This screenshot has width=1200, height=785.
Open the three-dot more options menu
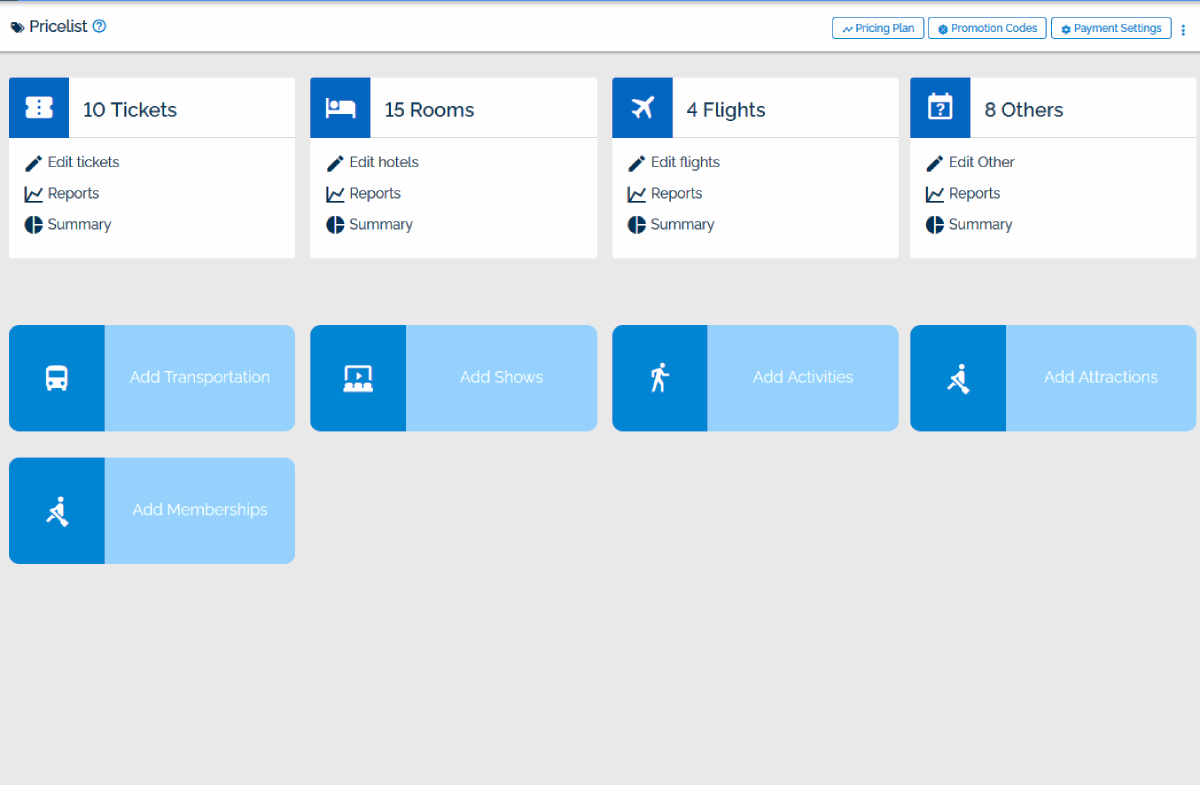pos(1183,30)
